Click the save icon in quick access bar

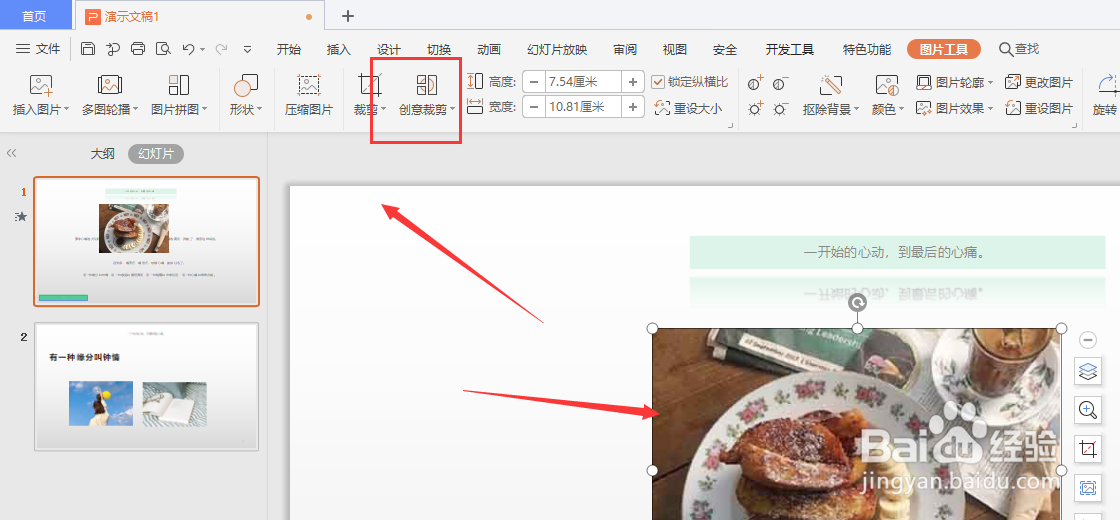click(88, 49)
